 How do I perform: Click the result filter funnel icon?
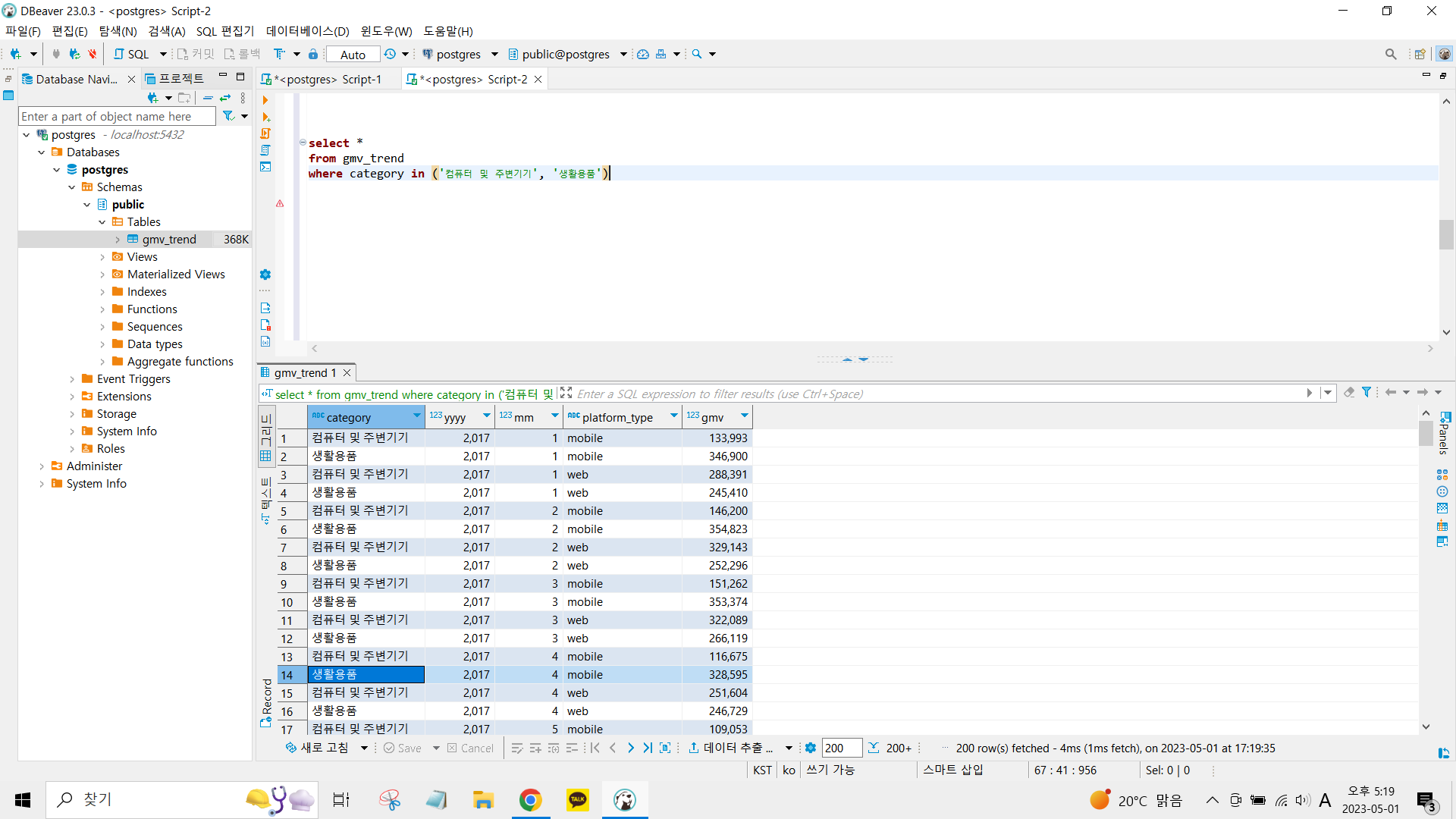click(x=1367, y=393)
